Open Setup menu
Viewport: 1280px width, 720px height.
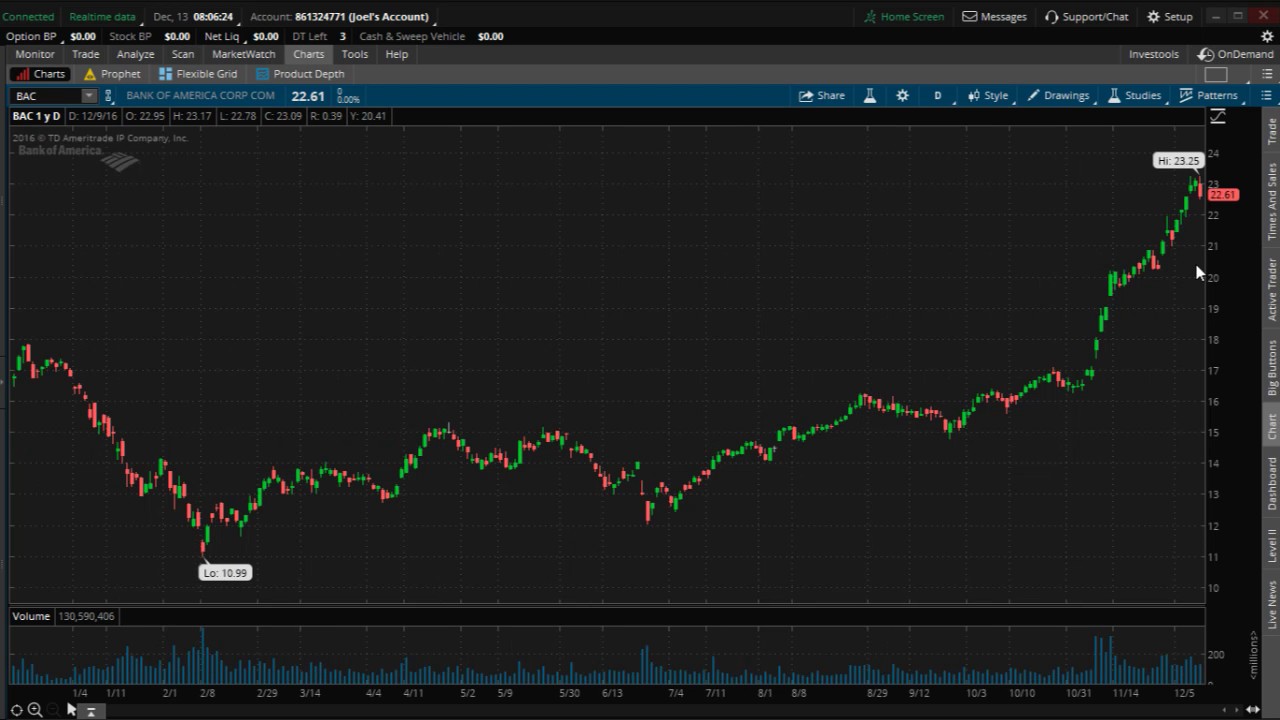click(1169, 17)
